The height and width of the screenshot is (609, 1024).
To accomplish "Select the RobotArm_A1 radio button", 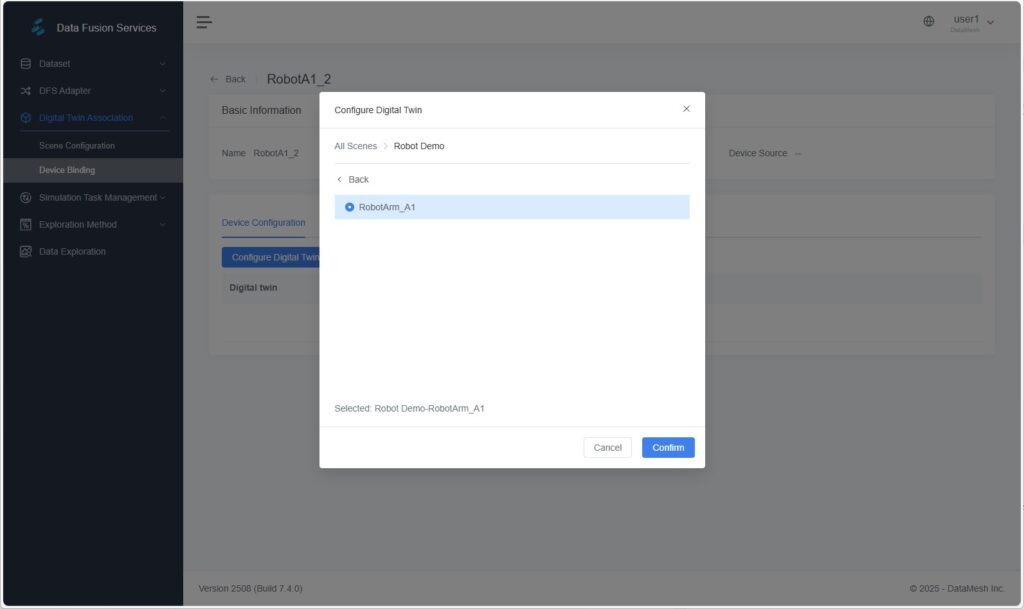I will pyautogui.click(x=349, y=207).
